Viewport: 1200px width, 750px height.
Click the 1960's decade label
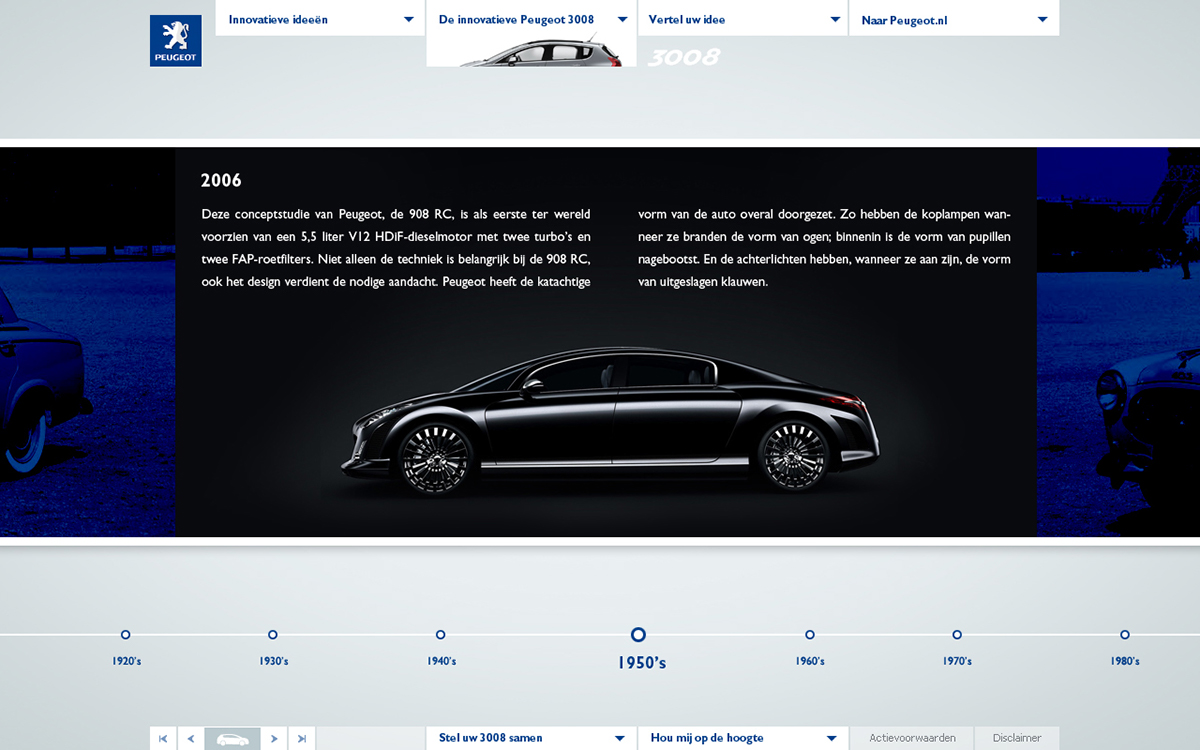(810, 661)
